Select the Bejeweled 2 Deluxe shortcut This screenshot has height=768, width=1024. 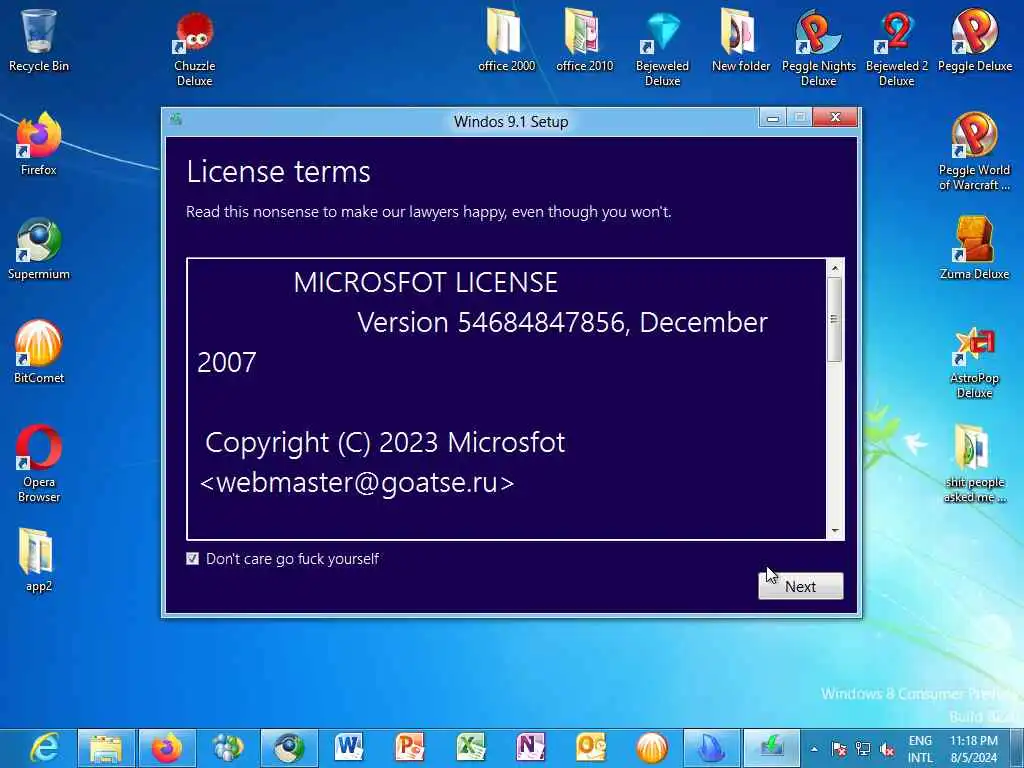click(x=897, y=47)
